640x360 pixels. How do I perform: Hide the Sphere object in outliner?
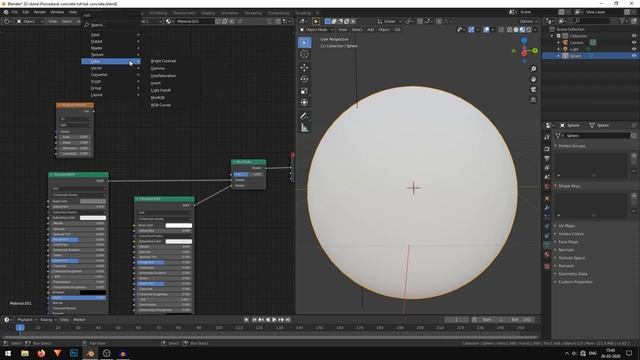(634, 56)
